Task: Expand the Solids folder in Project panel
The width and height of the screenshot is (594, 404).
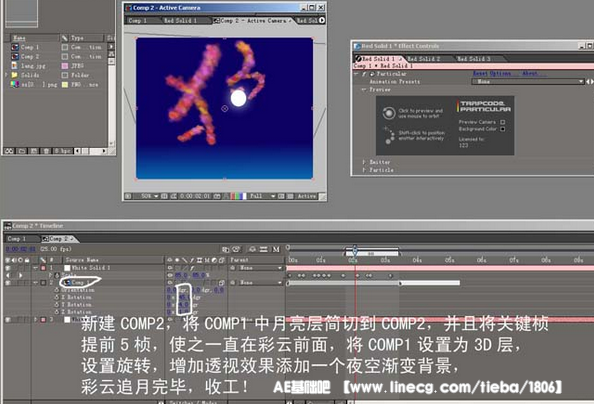Action: click(6, 75)
